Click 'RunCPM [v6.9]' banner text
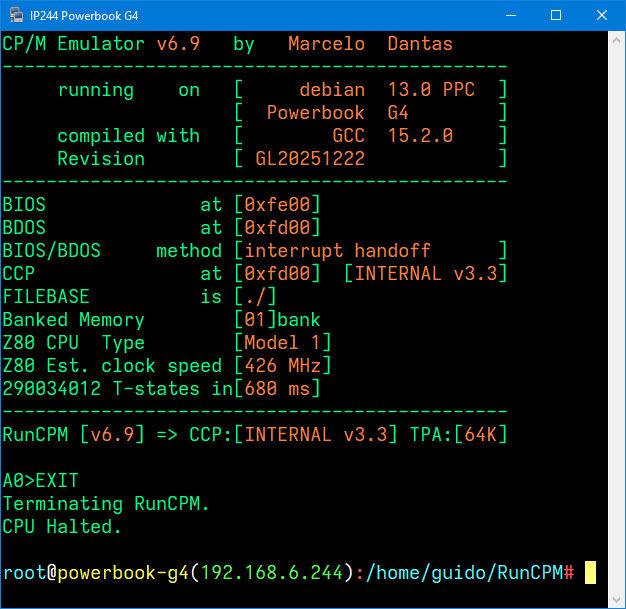Screen dimensions: 626x609 (x=73, y=434)
